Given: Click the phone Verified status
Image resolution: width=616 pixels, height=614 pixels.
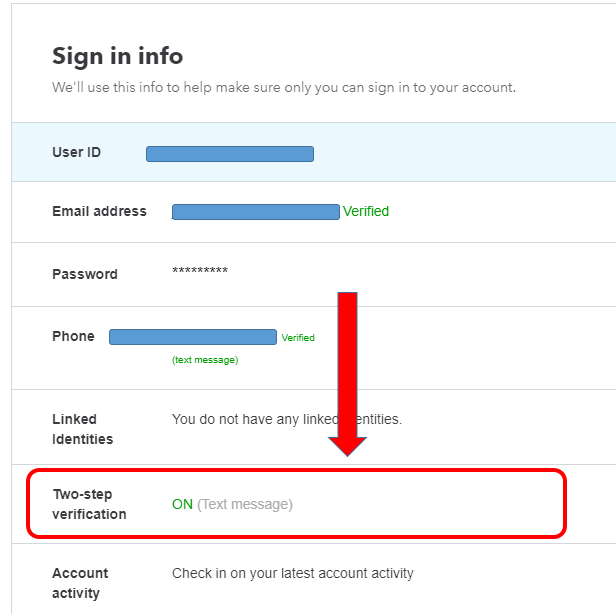Looking at the screenshot, I should point(298,338).
